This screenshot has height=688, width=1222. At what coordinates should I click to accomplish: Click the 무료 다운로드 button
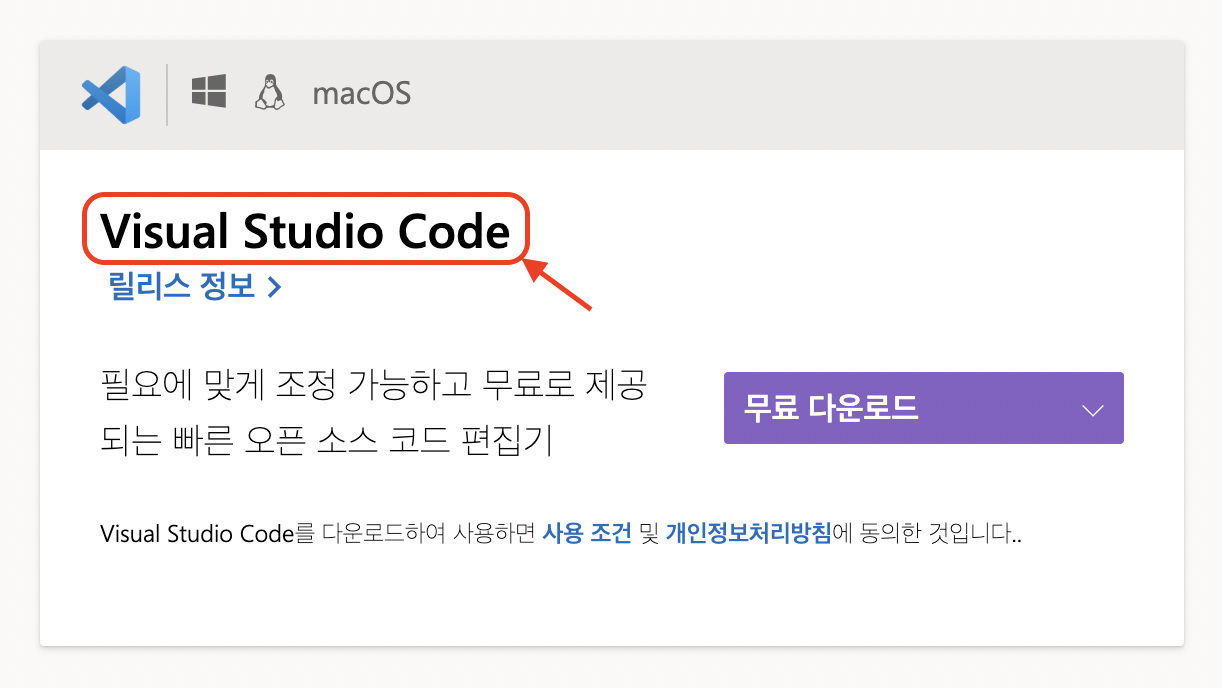(x=923, y=408)
